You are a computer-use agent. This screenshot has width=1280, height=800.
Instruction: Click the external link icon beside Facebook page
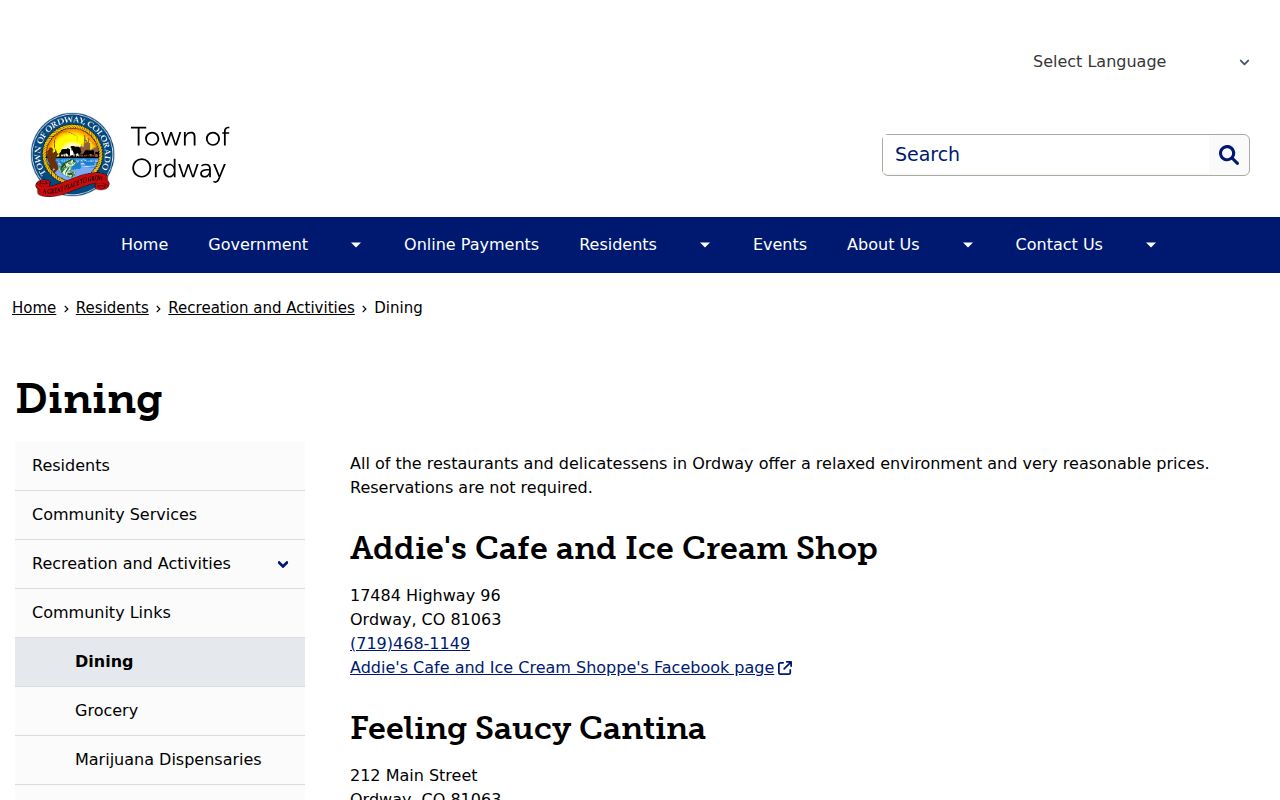[x=785, y=668]
